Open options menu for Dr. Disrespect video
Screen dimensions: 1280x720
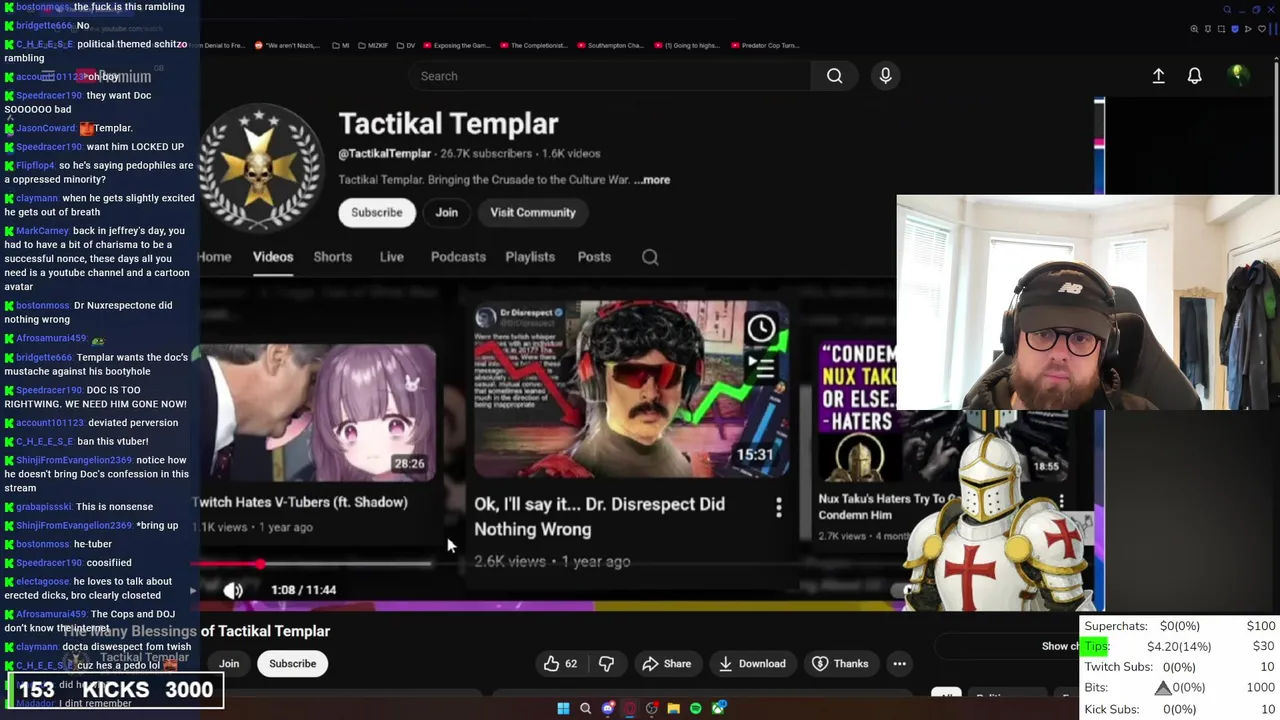coord(779,508)
